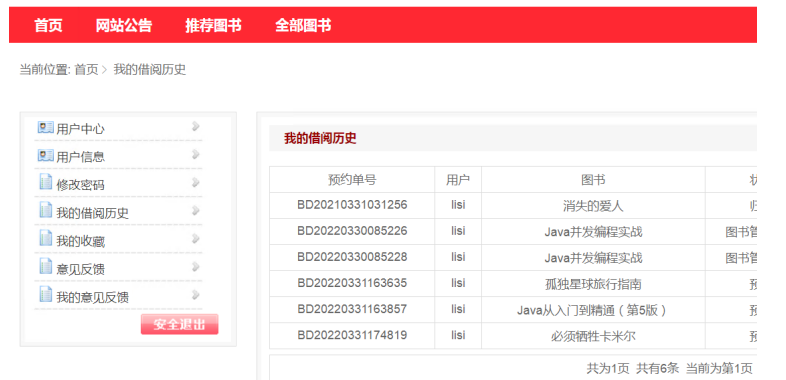
Task: Open the 全部图书 navigation item
Action: (x=303, y=25)
